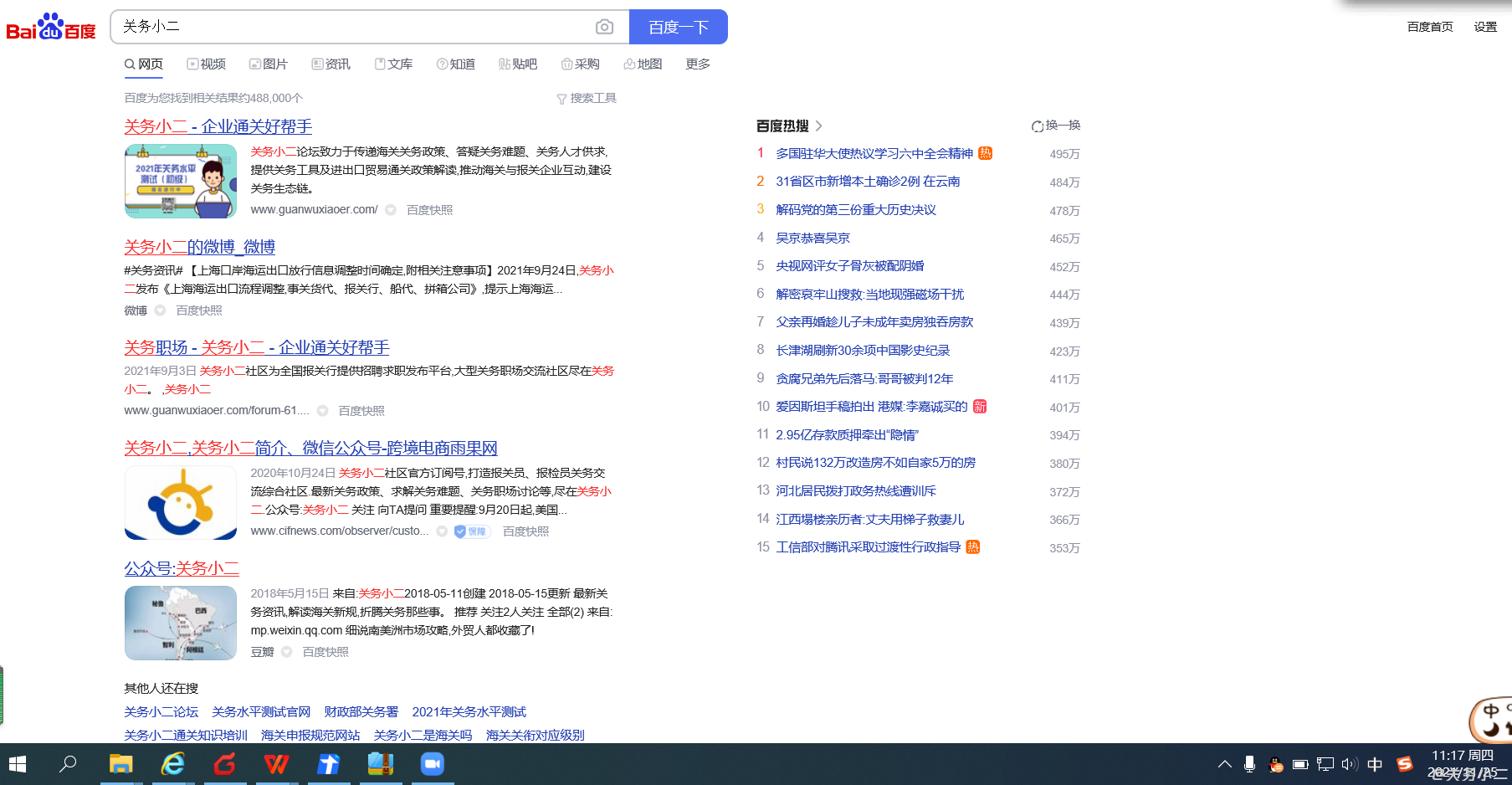Go to the 知道 tab
The width and height of the screenshot is (1512, 785).
pos(456,64)
